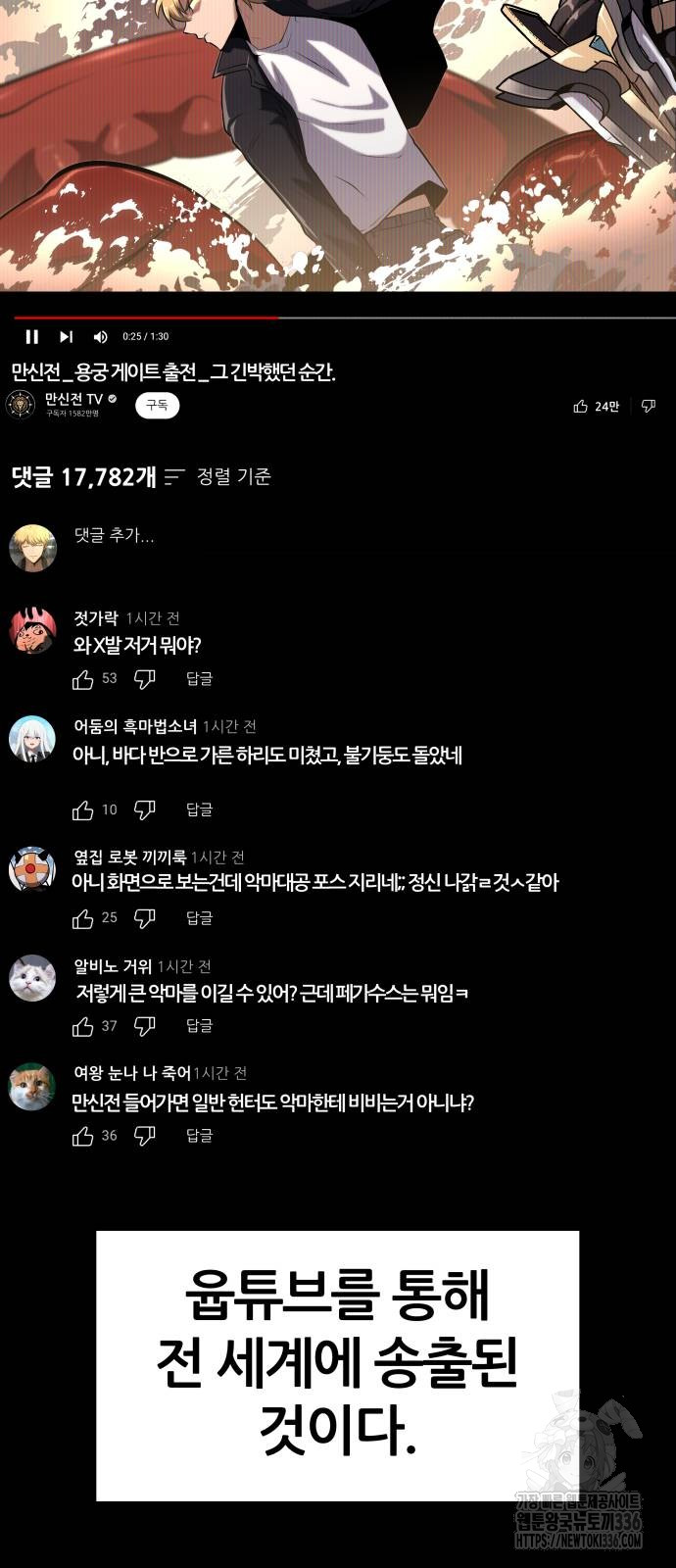Subscribe using the 구독 button
The height and width of the screenshot is (1568, 676).
[x=157, y=404]
